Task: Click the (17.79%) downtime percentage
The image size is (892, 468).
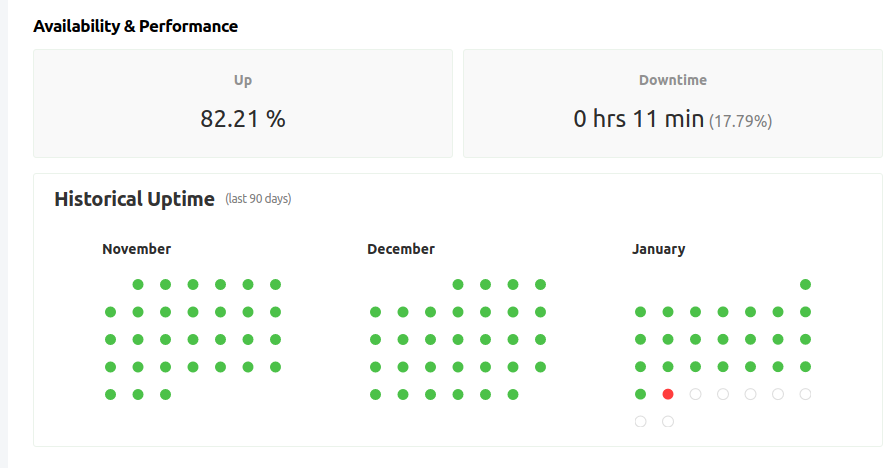Action: (x=741, y=121)
